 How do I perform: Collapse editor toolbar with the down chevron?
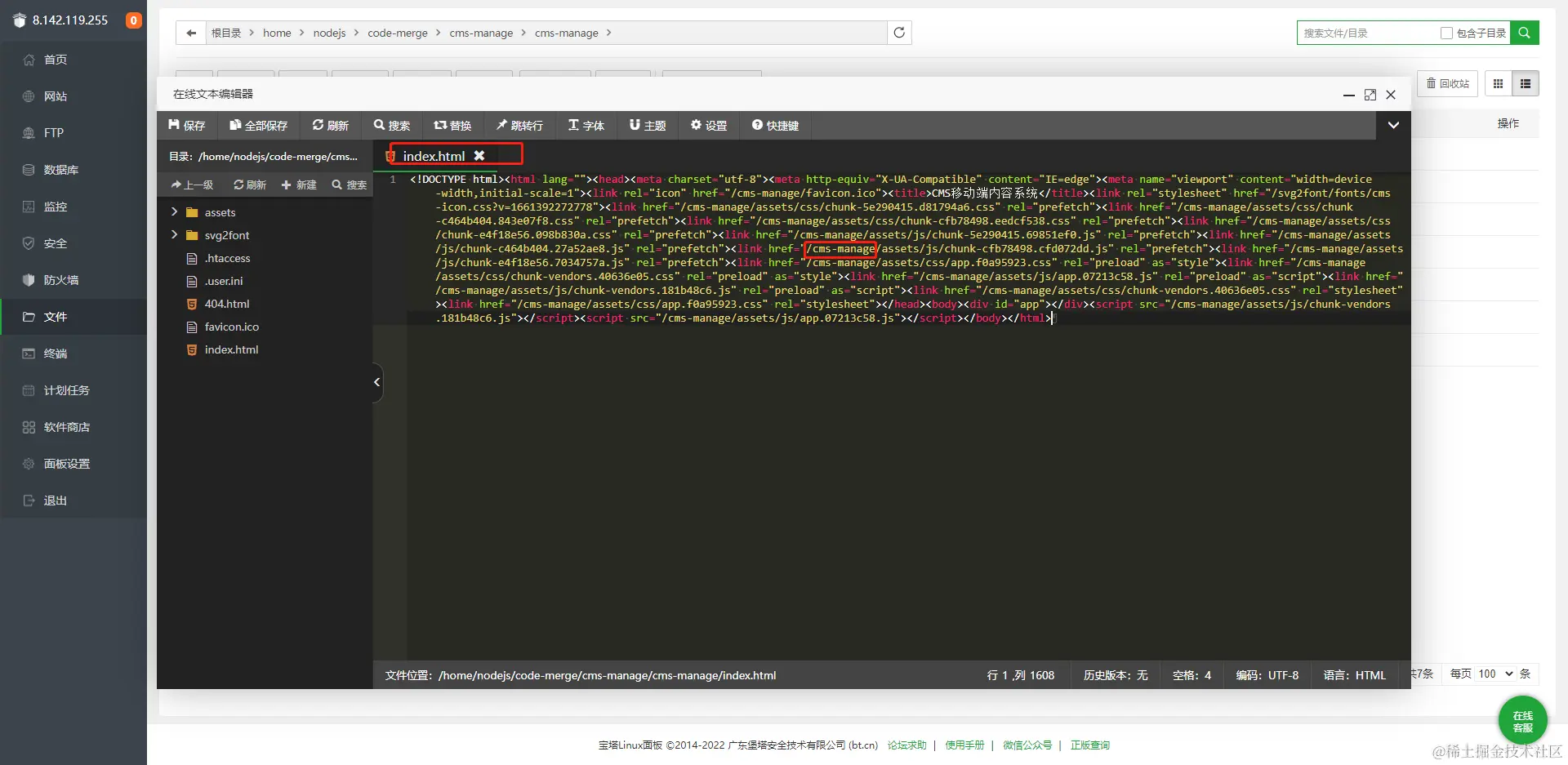coord(1393,125)
